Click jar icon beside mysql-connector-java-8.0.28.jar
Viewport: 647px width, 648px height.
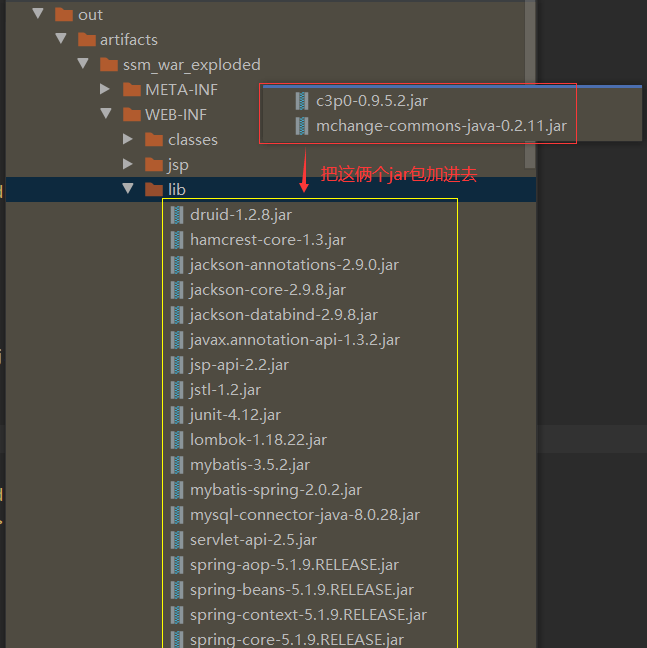177,515
